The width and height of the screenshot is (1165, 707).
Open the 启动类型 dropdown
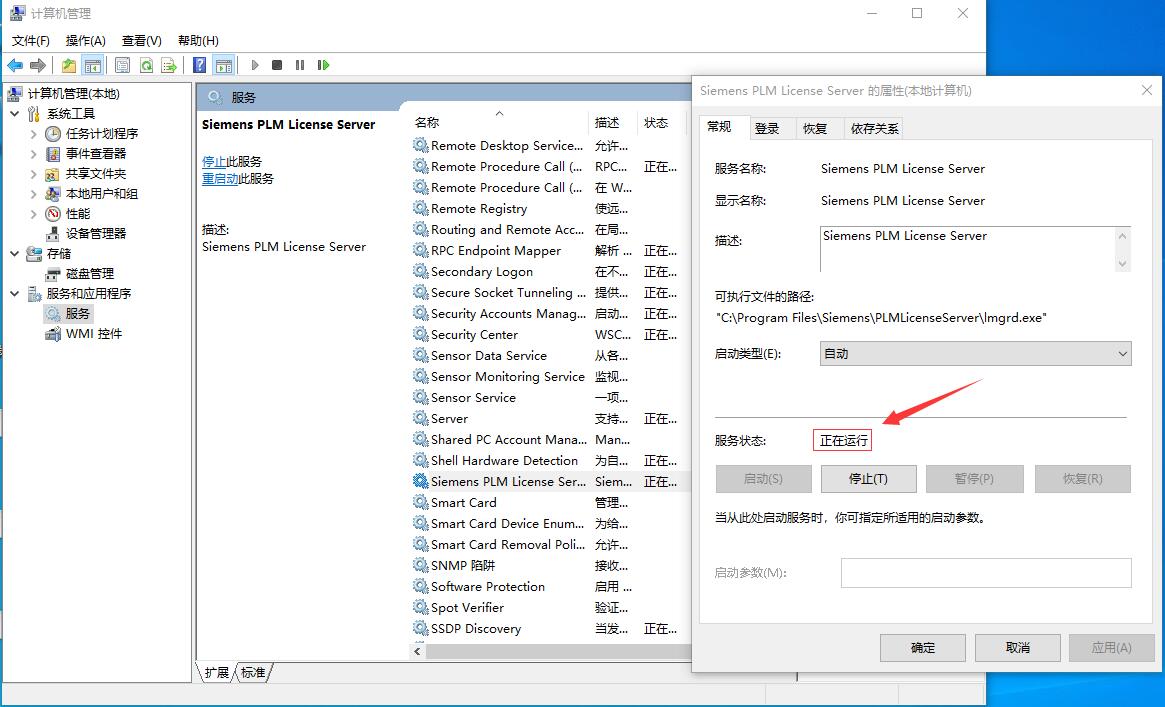975,353
